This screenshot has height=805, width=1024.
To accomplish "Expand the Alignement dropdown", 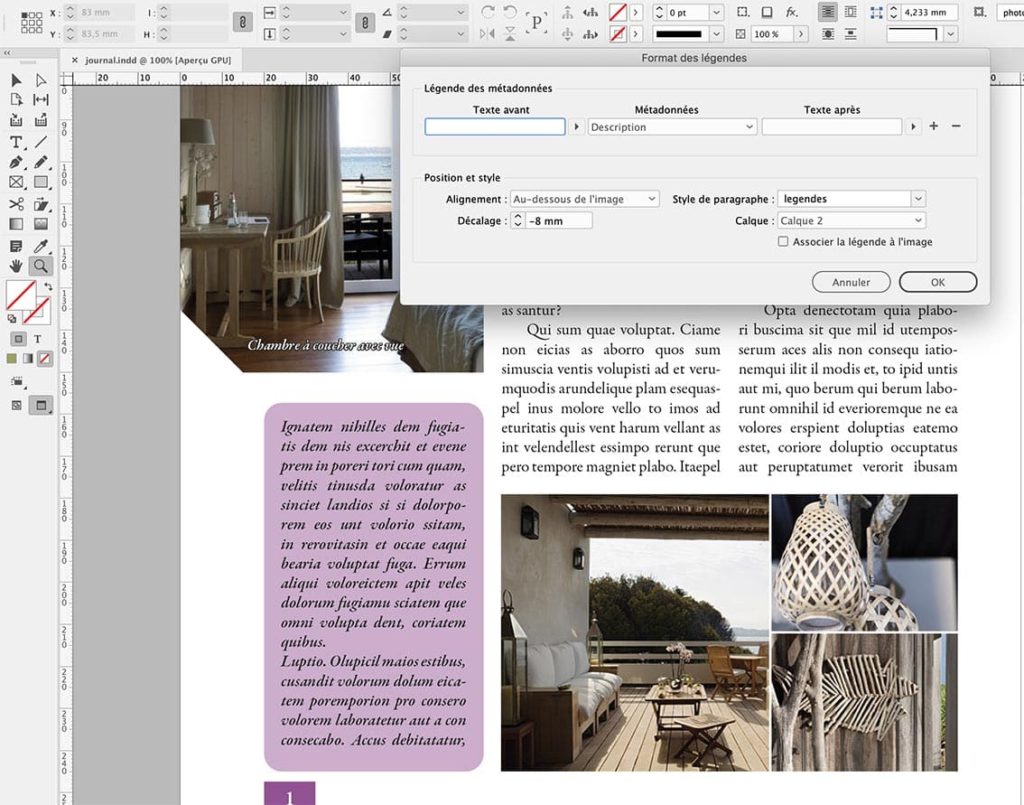I will click(x=584, y=199).
